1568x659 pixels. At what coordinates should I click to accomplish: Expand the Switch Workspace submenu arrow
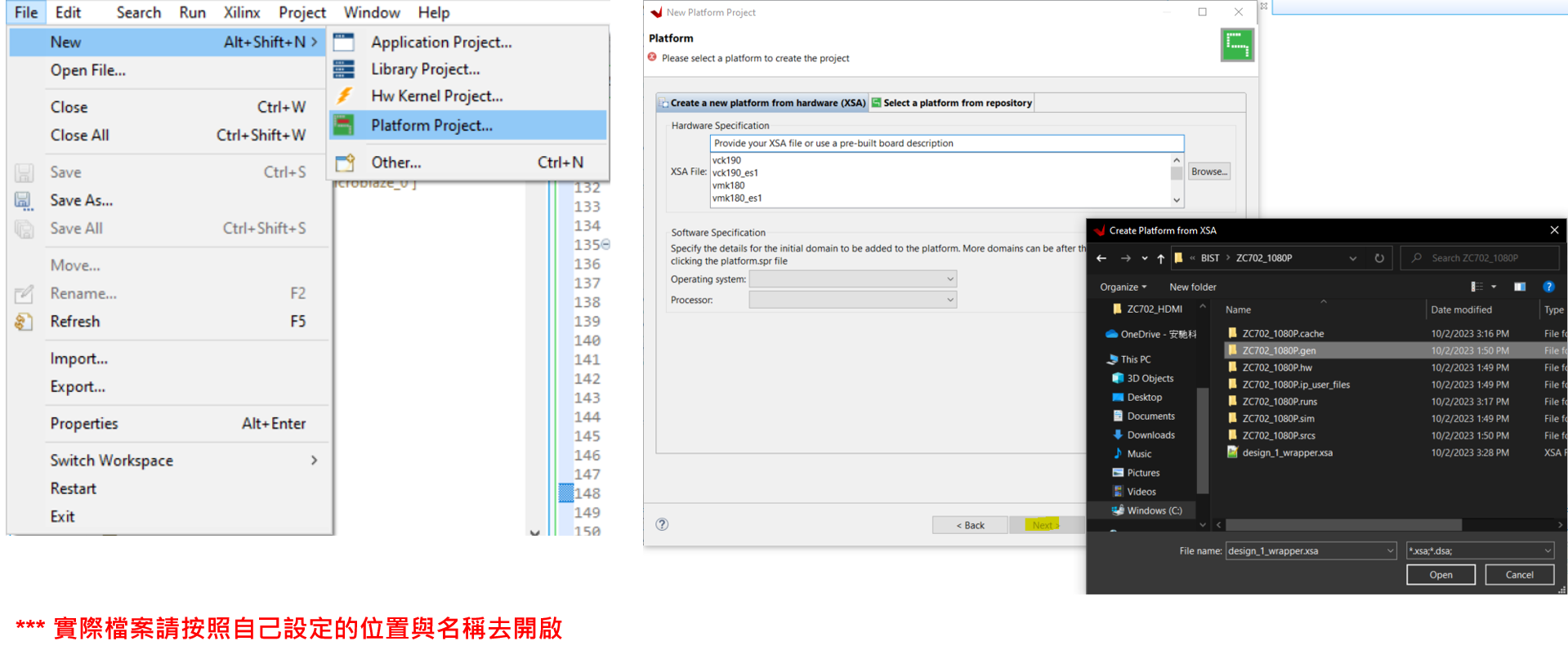[x=314, y=461]
